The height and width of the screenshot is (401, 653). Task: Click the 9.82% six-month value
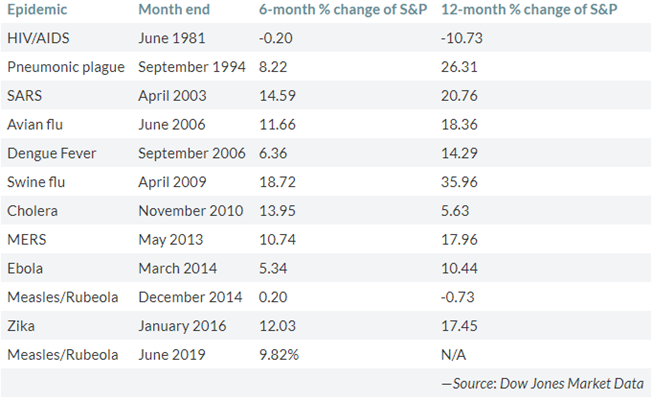click(x=274, y=355)
